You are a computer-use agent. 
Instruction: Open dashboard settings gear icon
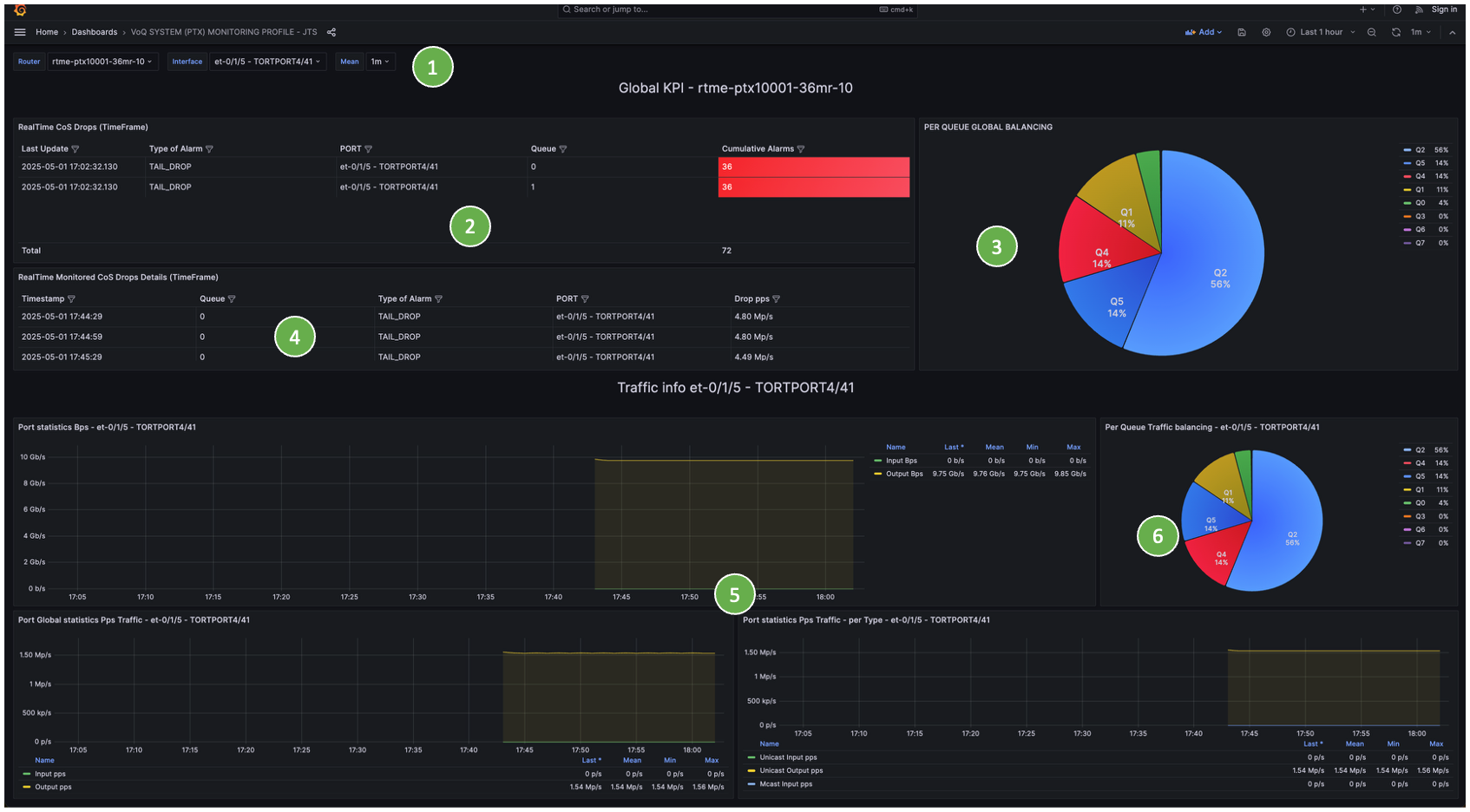point(1266,32)
